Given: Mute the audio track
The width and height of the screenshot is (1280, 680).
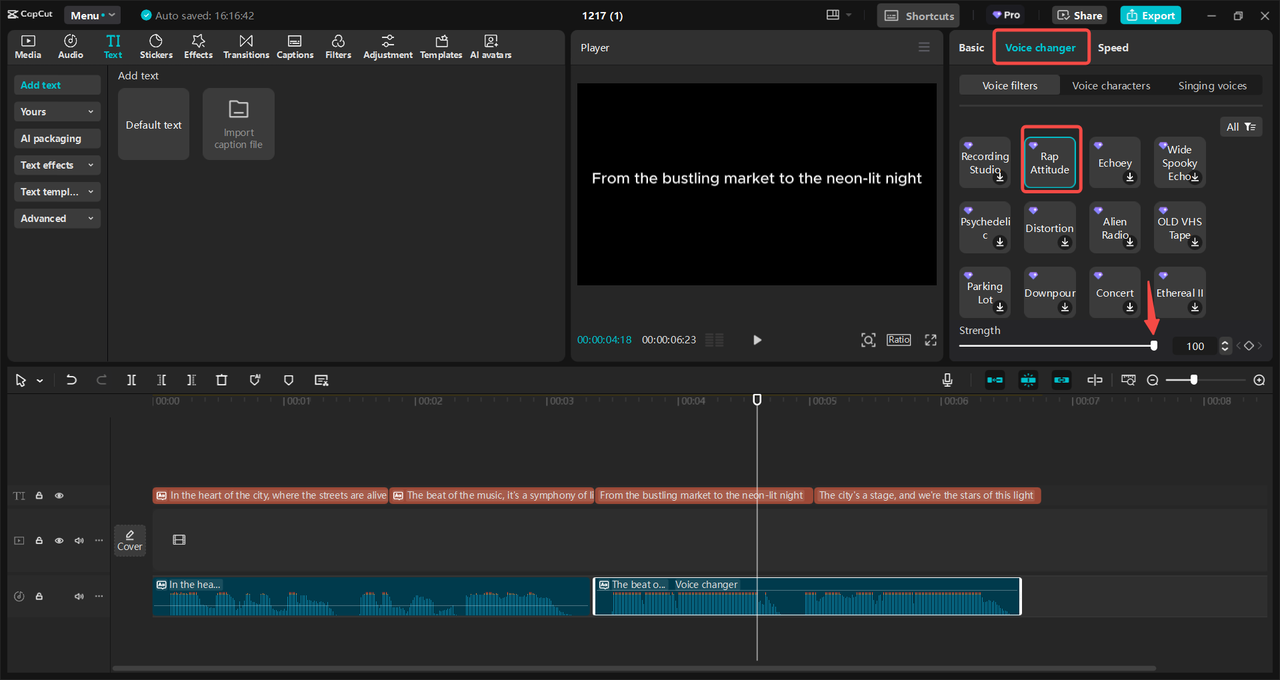Looking at the screenshot, I should click(79, 596).
